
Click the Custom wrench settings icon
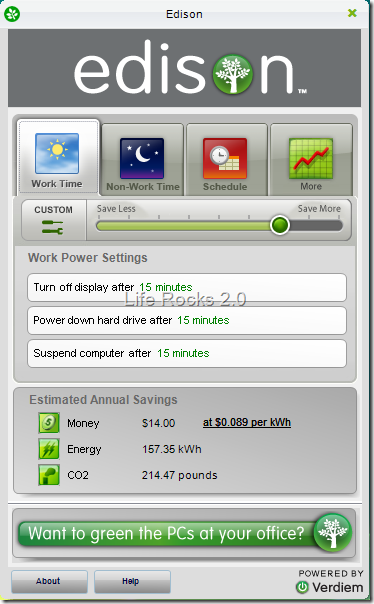(53, 227)
